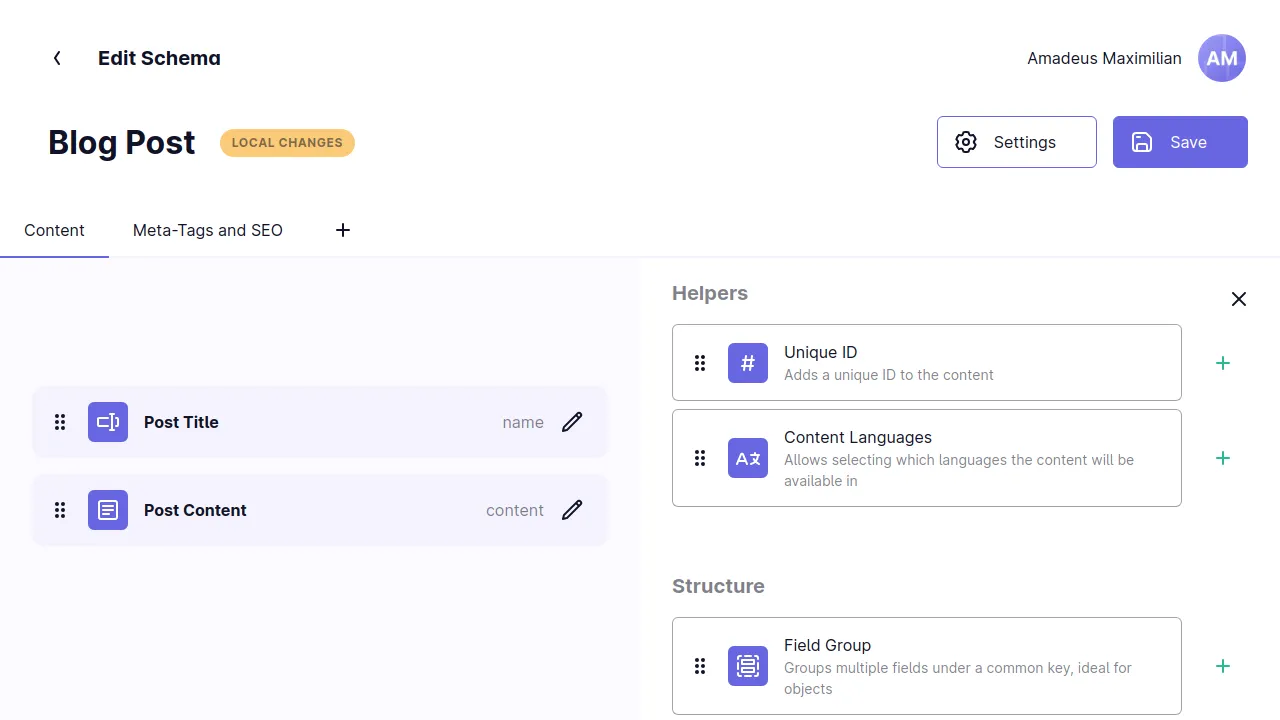1280x720 pixels.
Task: Add Field Group with the green plus
Action: coord(1223,666)
